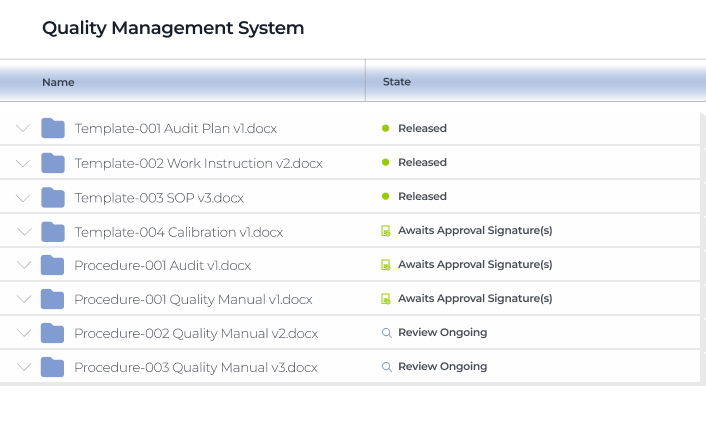
Task: Click the approval signature icon for Template-004 Calibration
Action: pyautogui.click(x=385, y=231)
